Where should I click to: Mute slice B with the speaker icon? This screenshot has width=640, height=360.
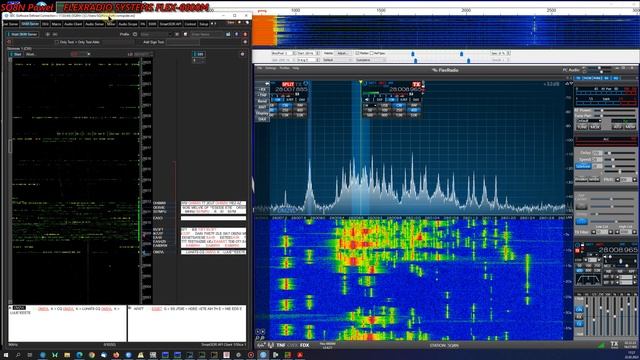click(x=367, y=100)
